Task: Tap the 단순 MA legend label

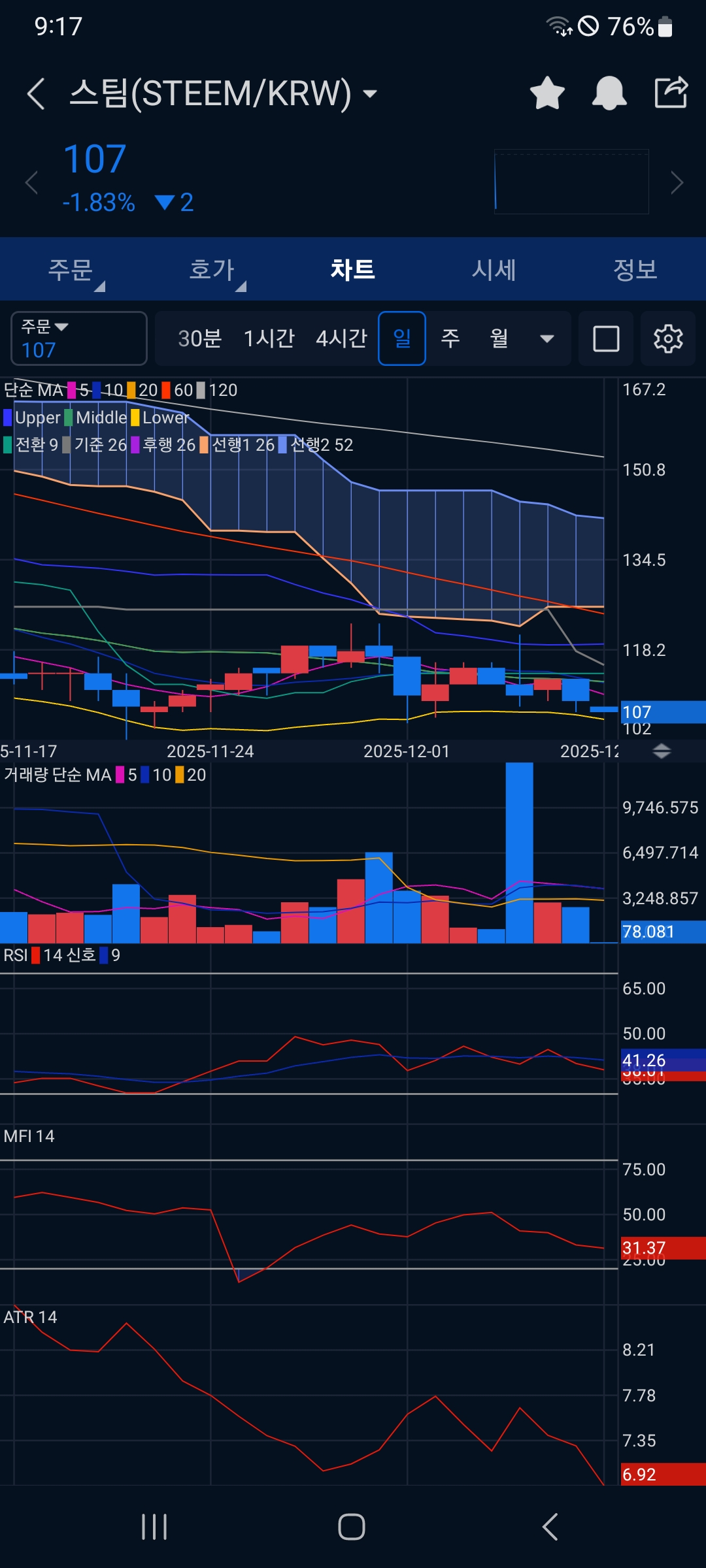Action: click(x=33, y=390)
